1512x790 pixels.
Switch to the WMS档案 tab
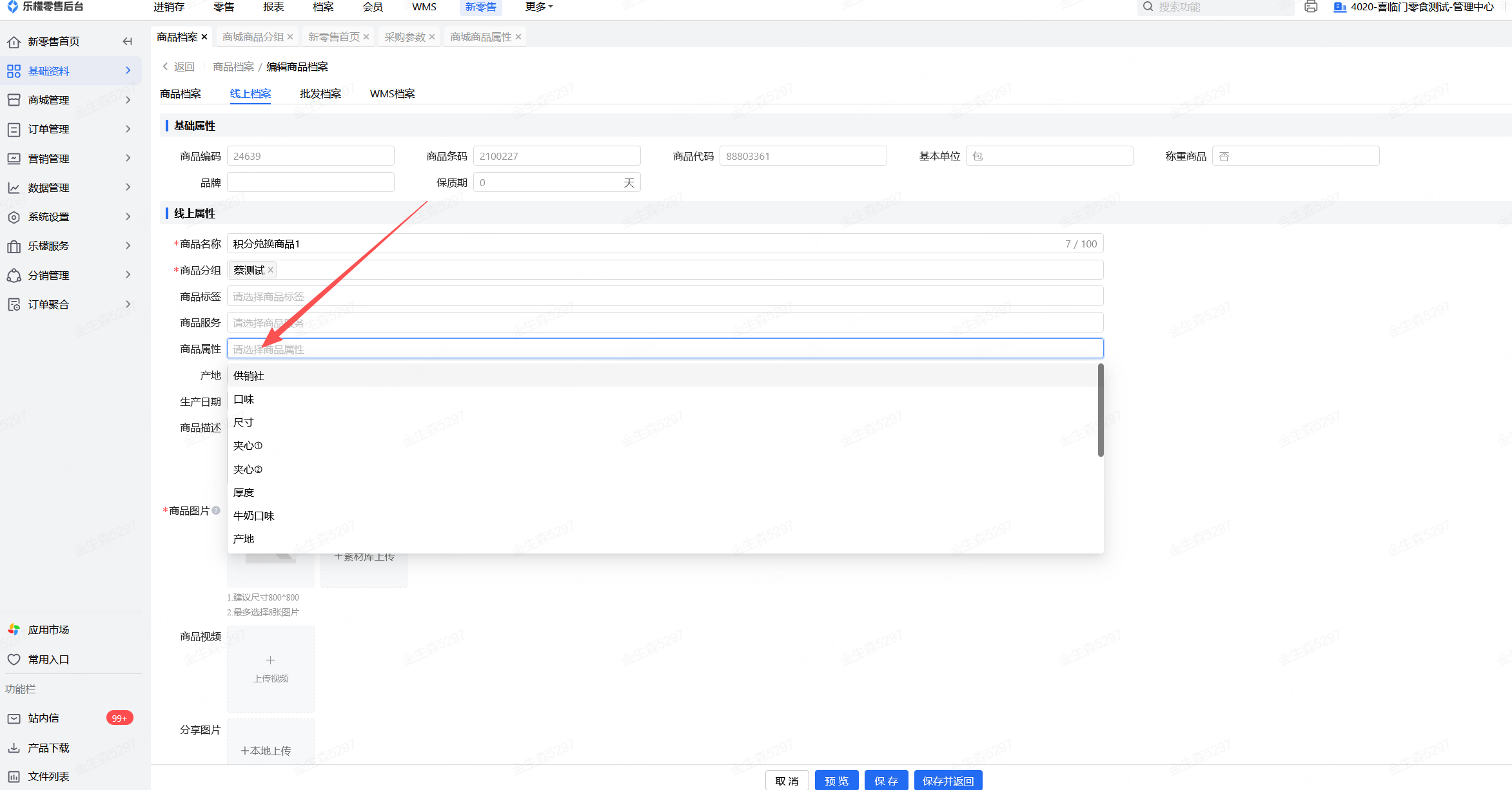[392, 94]
